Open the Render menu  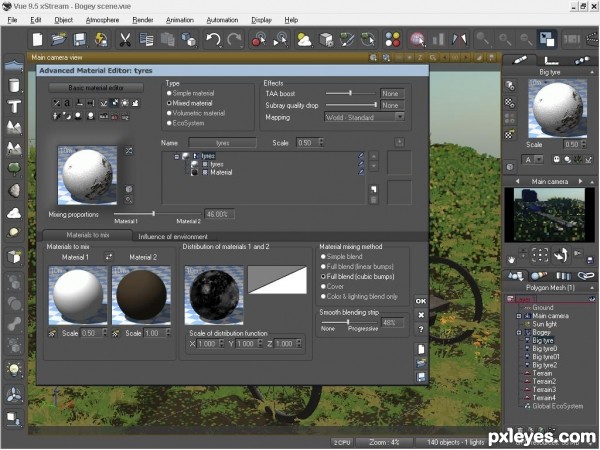click(x=143, y=20)
